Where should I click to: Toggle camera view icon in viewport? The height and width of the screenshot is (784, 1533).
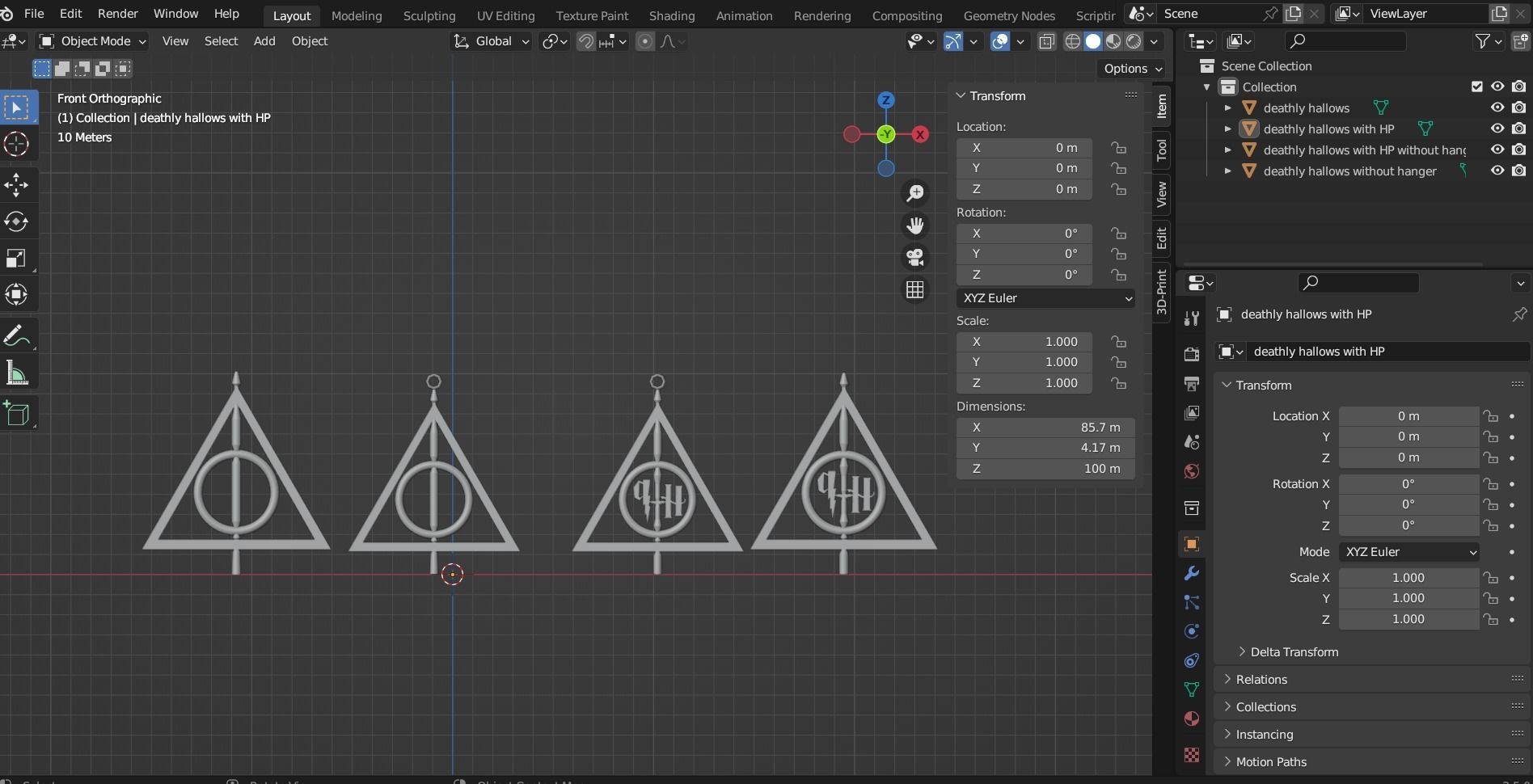915,257
